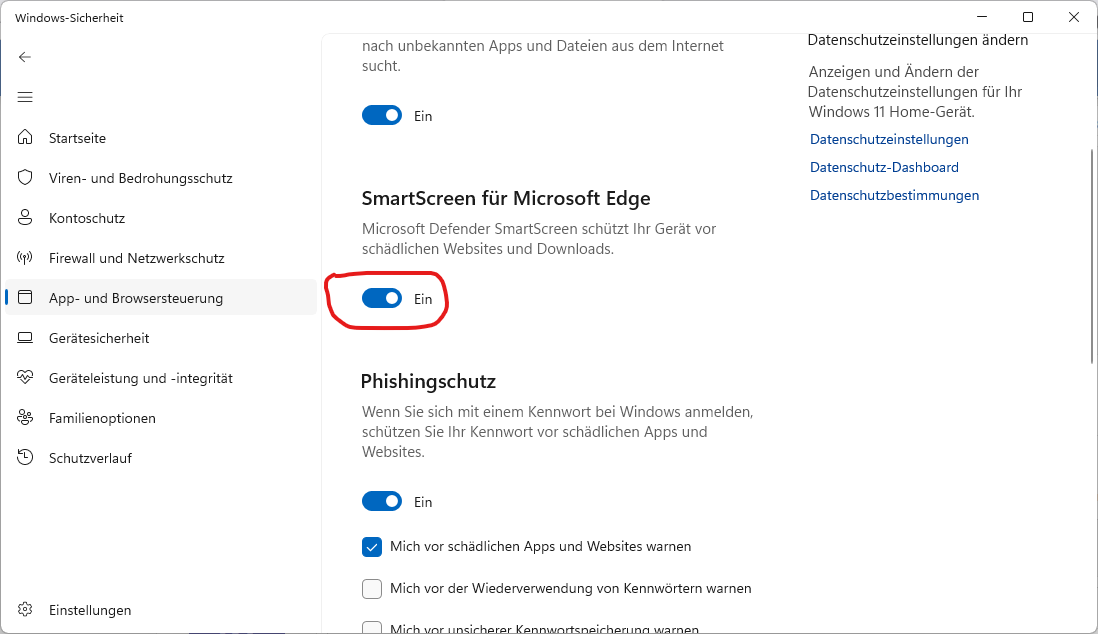Click the vertical scrollbar on the right
The width and height of the screenshot is (1098, 634).
pyautogui.click(x=1092, y=256)
